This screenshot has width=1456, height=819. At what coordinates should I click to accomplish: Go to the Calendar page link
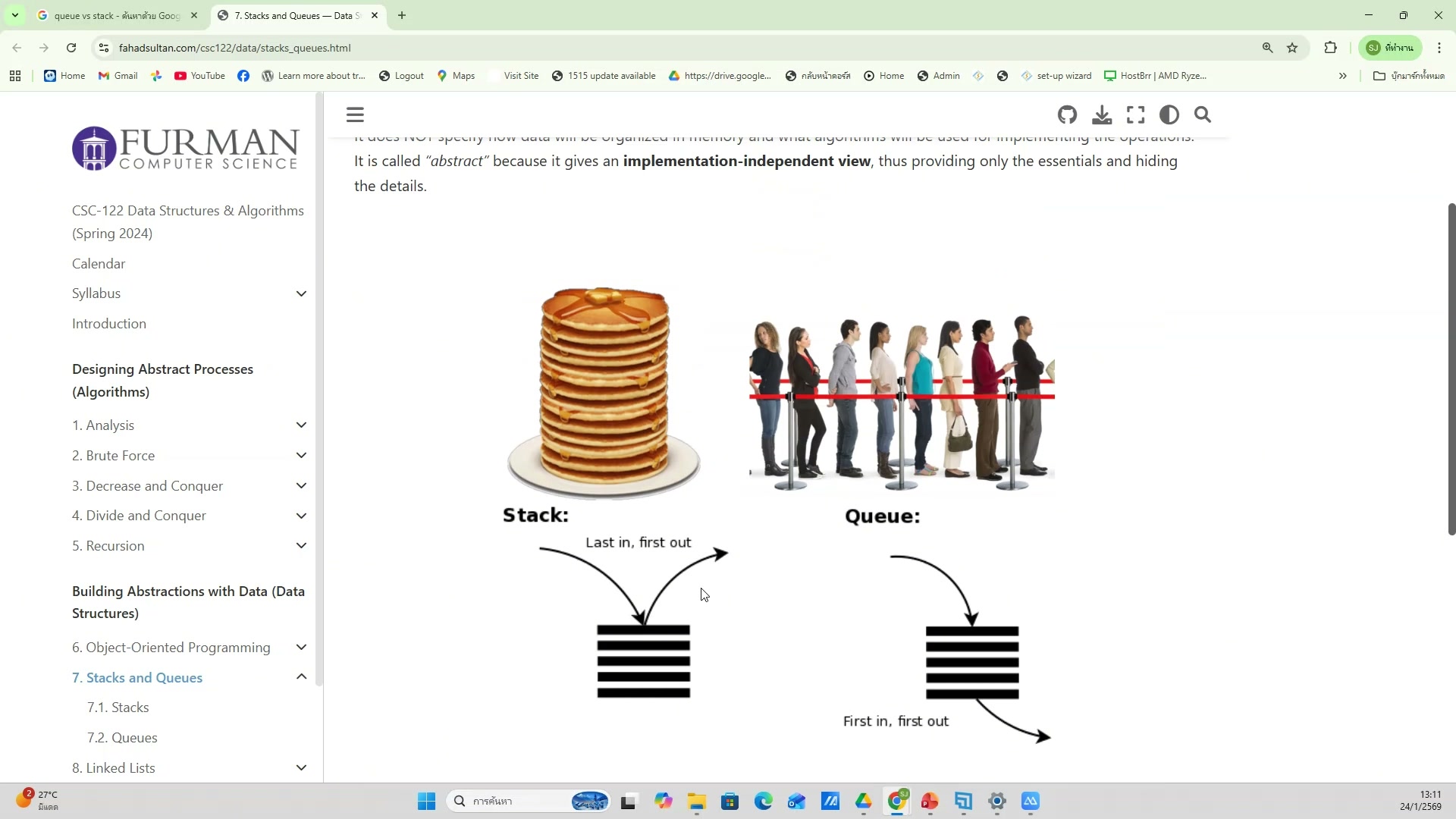coord(99,264)
